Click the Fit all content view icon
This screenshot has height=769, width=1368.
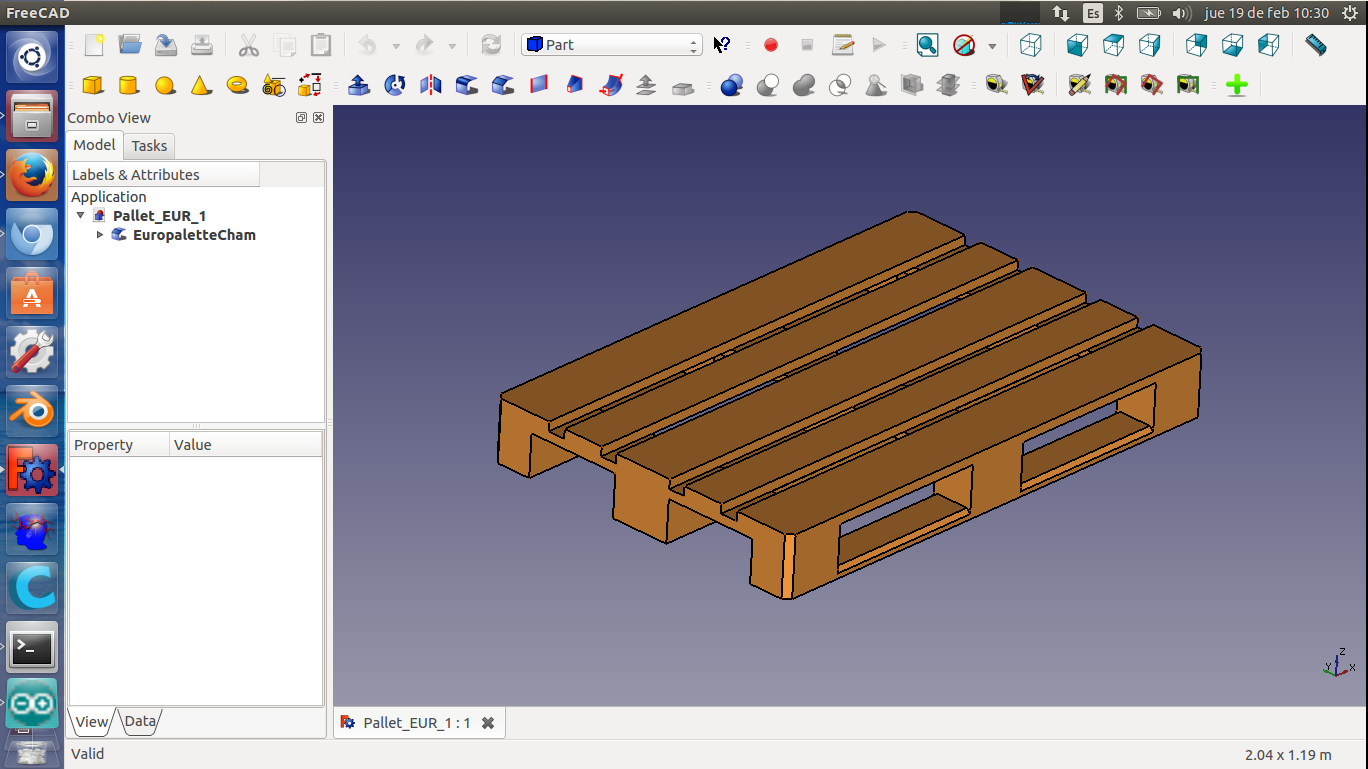[927, 45]
